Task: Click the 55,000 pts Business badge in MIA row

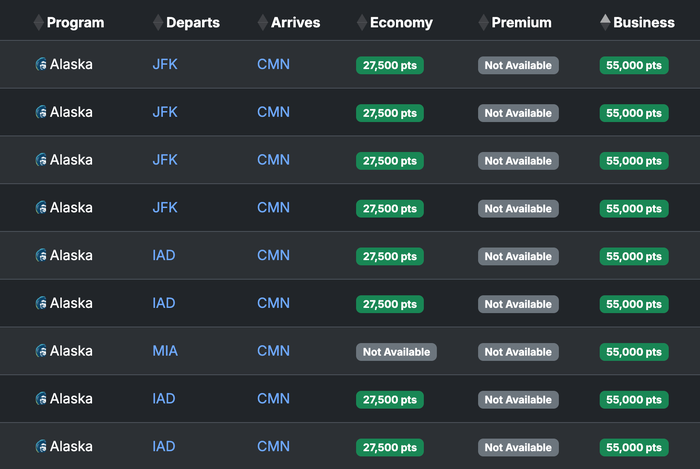Action: coord(634,352)
